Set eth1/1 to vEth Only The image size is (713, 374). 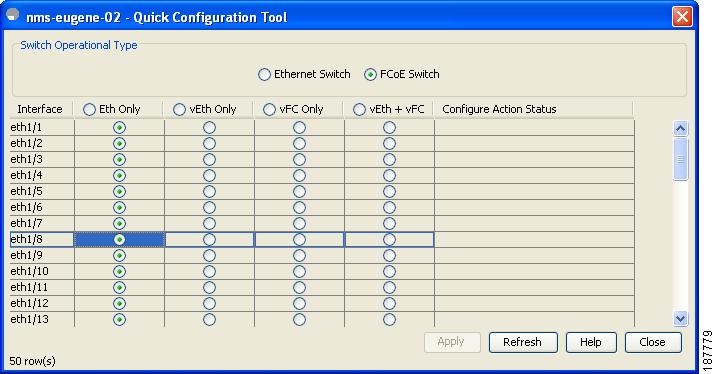click(209, 127)
